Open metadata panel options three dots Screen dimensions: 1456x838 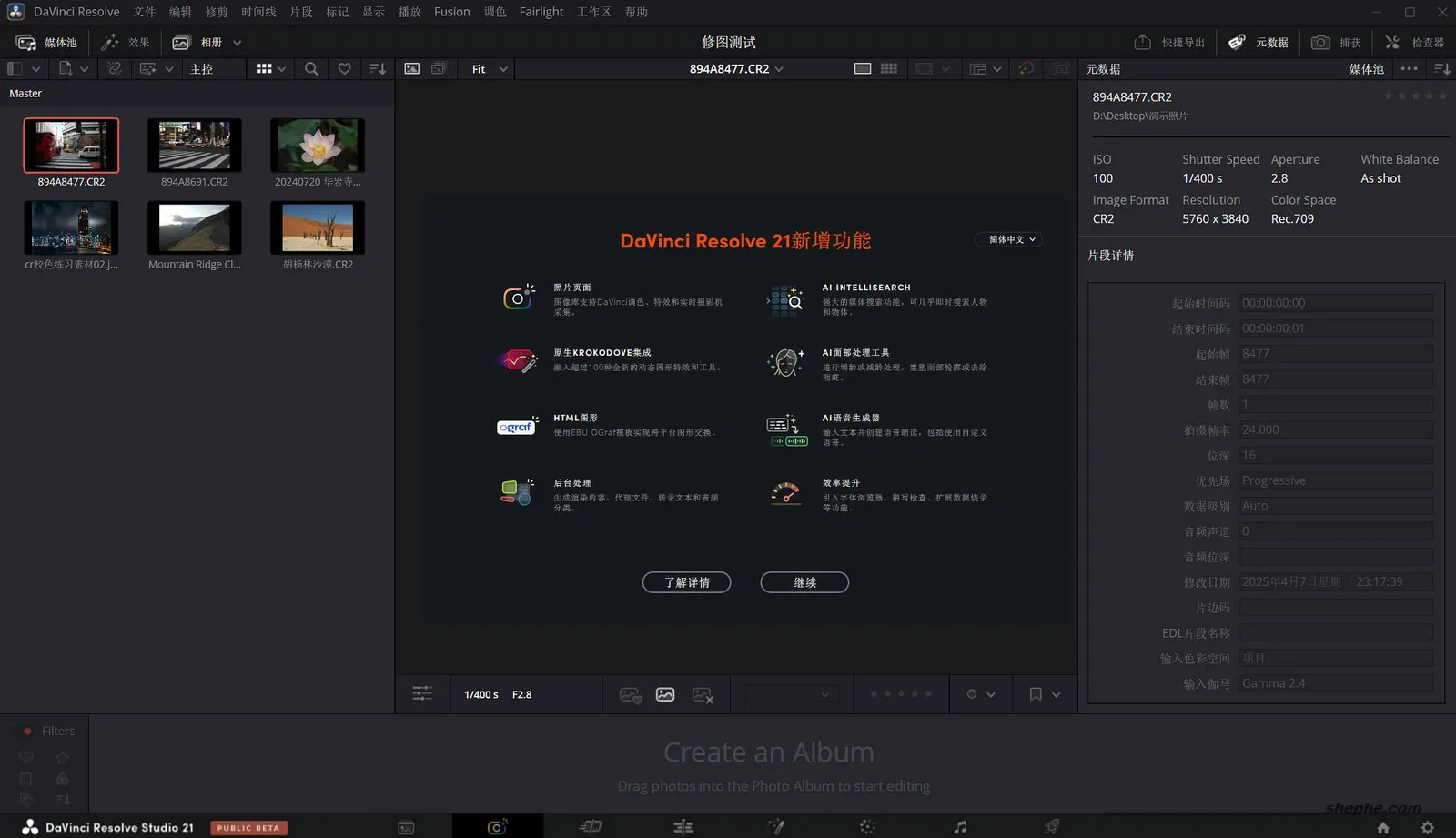1409,68
